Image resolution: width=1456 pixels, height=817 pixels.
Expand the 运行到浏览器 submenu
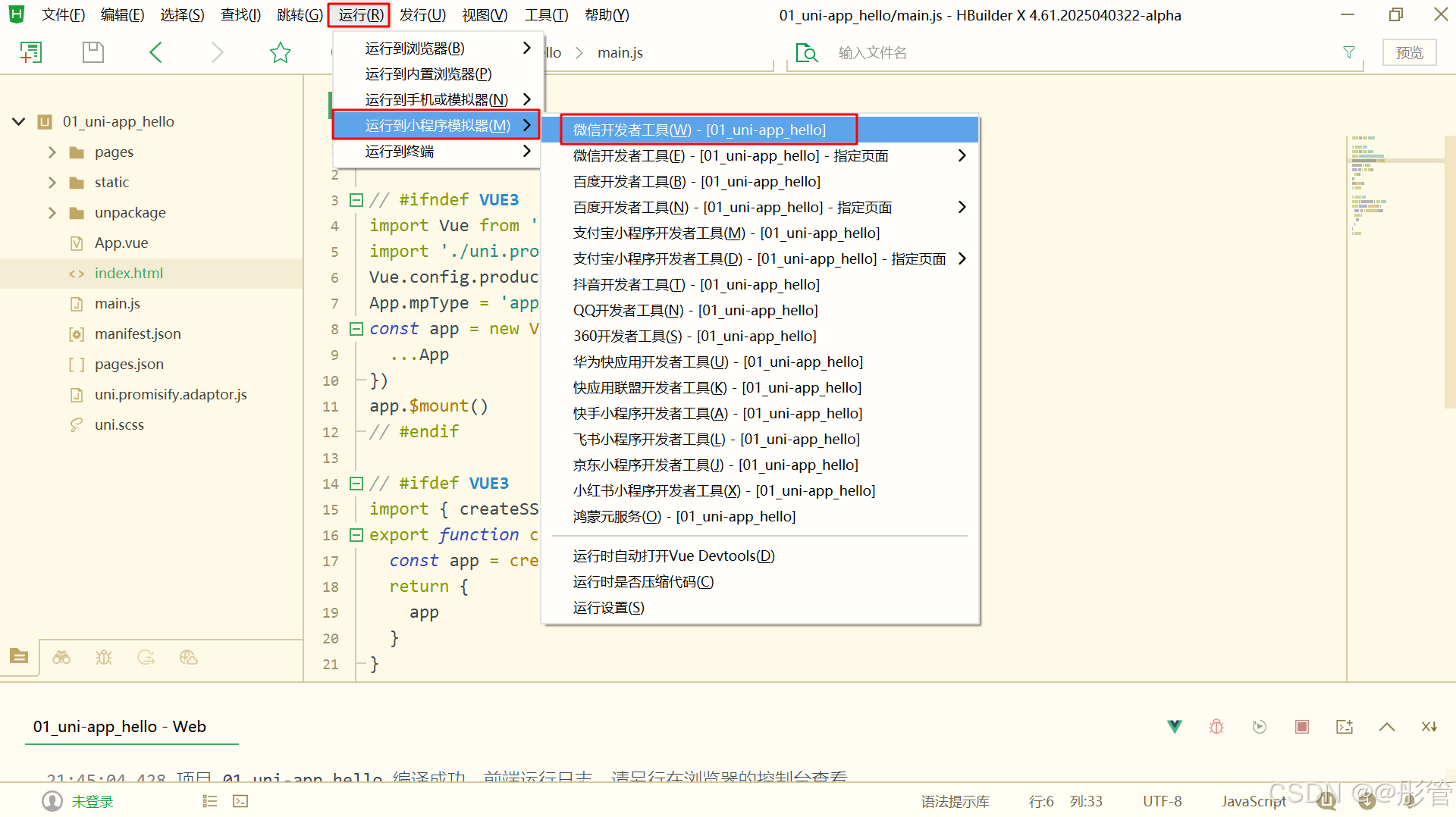click(438, 49)
